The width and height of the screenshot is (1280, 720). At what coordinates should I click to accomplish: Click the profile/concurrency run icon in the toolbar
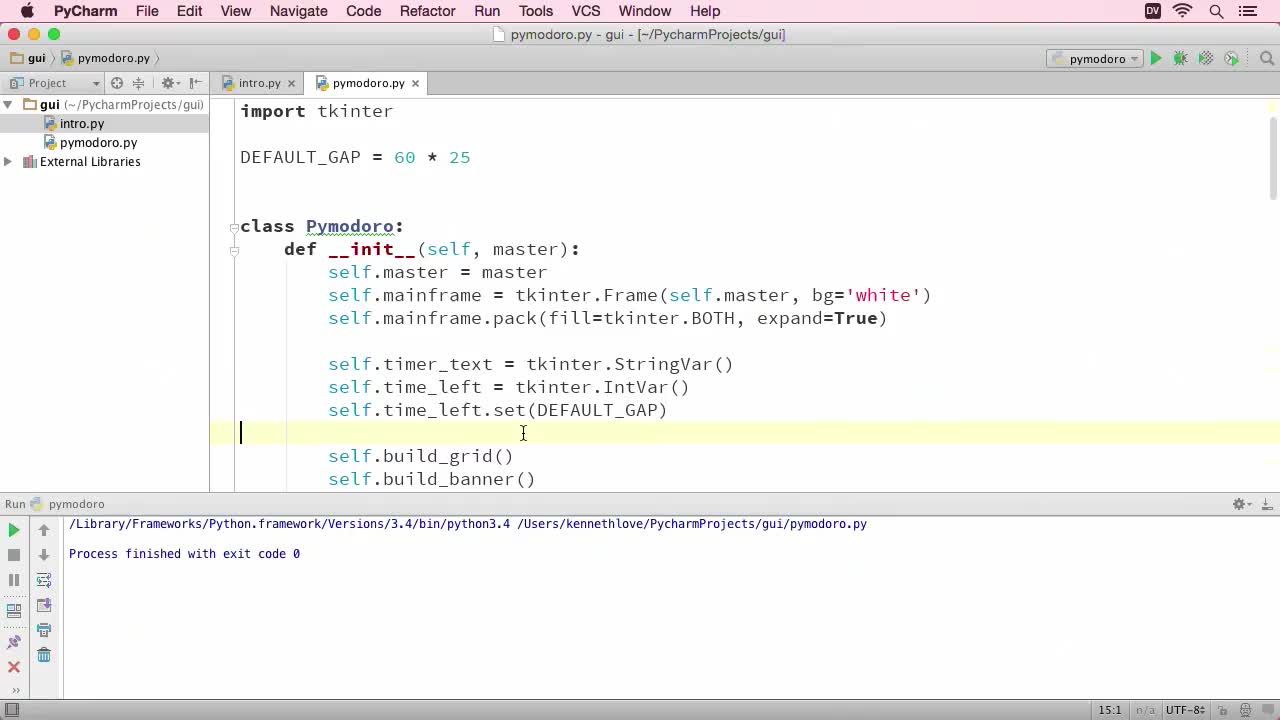tap(1232, 59)
